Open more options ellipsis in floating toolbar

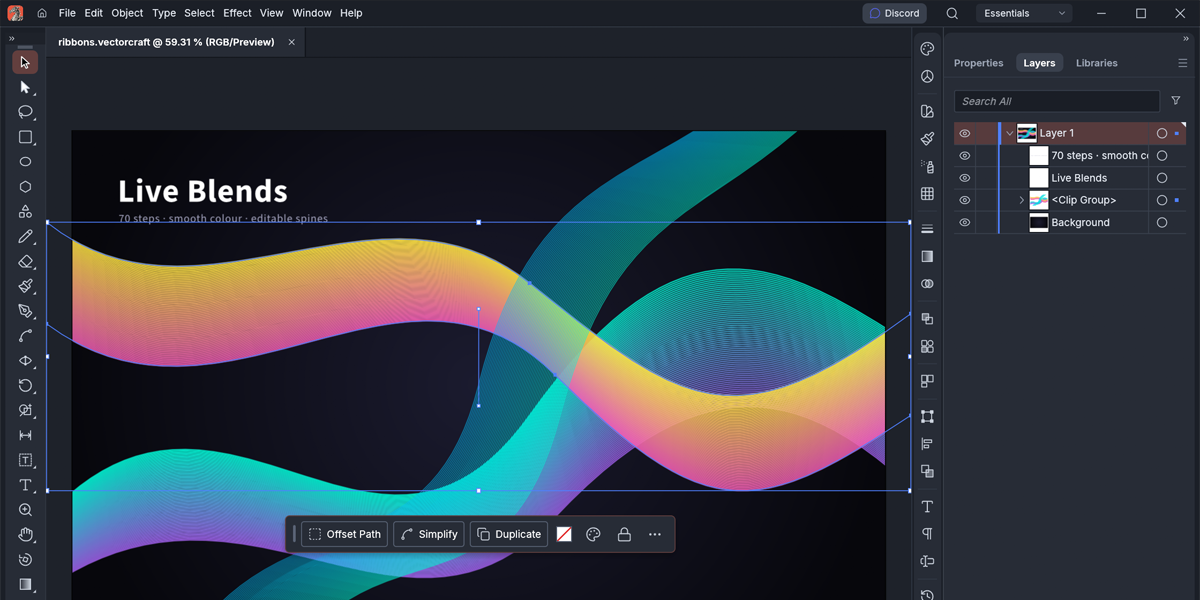pos(655,534)
